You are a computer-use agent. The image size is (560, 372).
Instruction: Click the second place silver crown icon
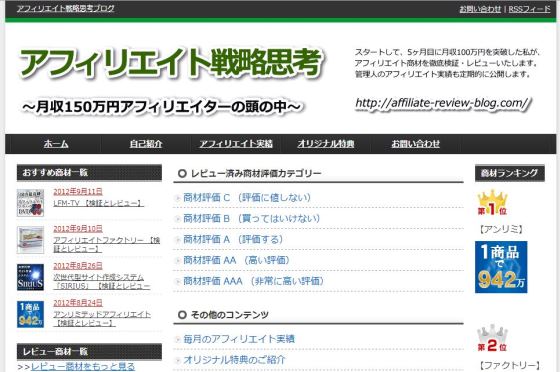pyautogui.click(x=492, y=338)
